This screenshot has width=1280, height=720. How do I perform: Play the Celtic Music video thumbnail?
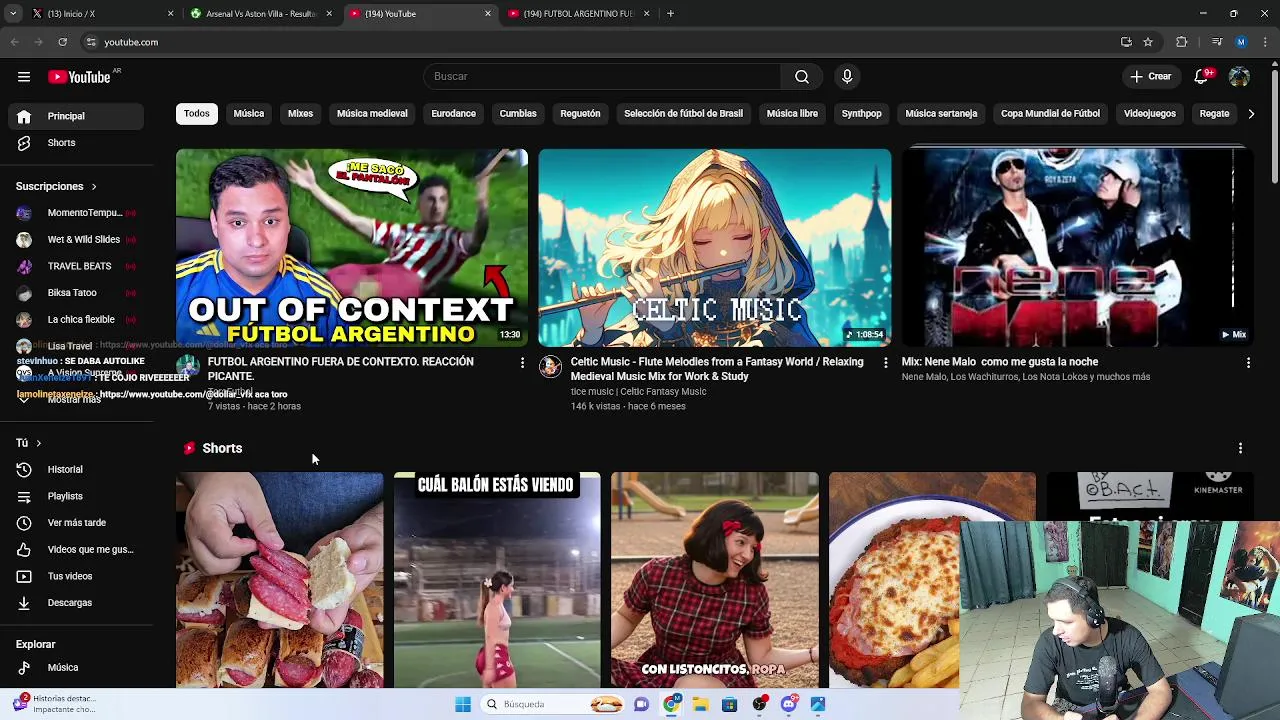click(714, 247)
